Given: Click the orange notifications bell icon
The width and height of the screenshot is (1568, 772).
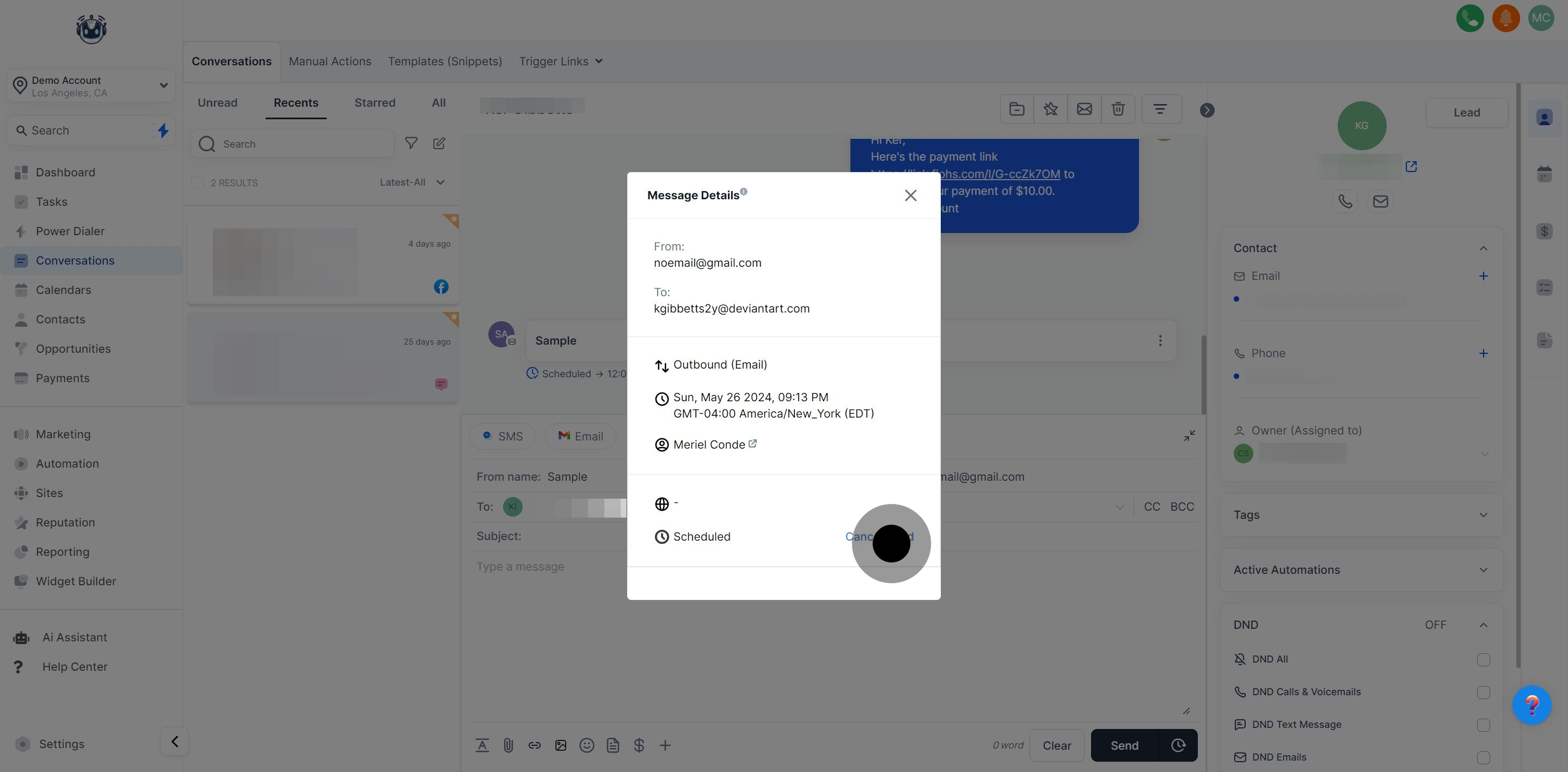Looking at the screenshot, I should [x=1505, y=17].
